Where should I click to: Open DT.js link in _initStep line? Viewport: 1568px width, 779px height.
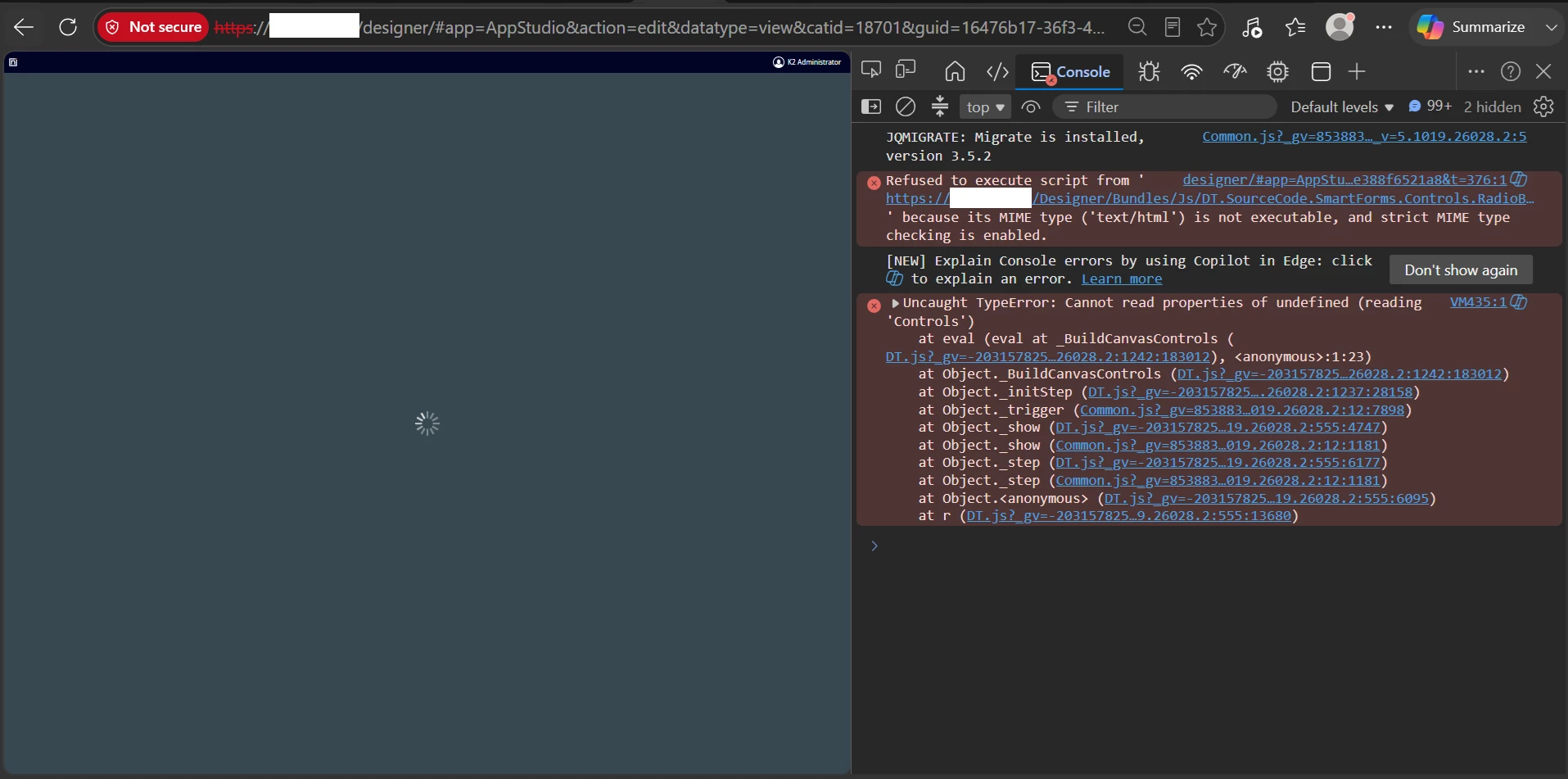coord(1250,392)
